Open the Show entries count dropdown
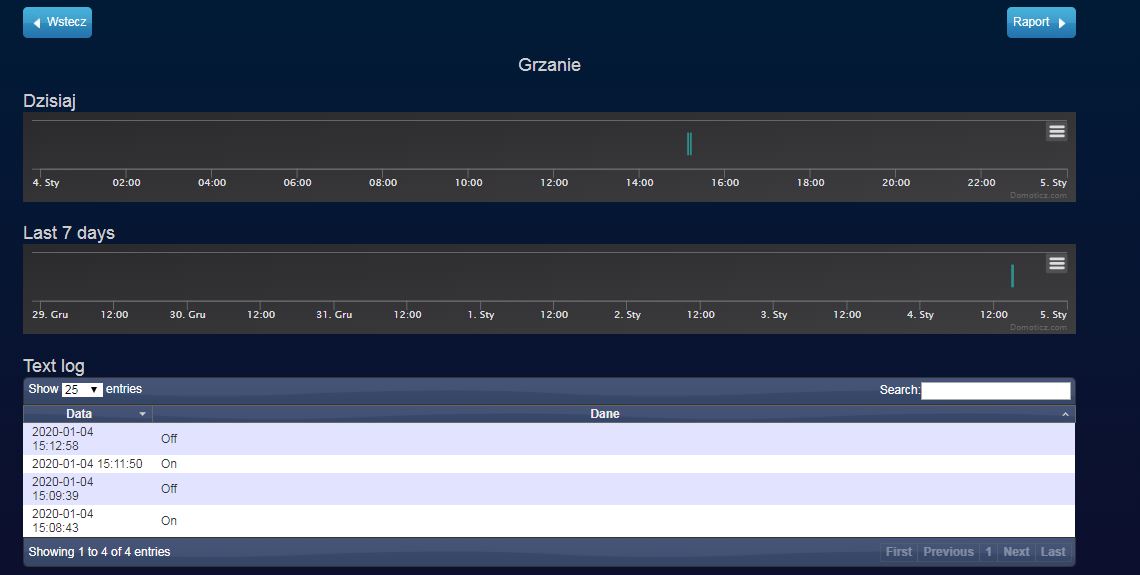1140x575 pixels. (82, 390)
